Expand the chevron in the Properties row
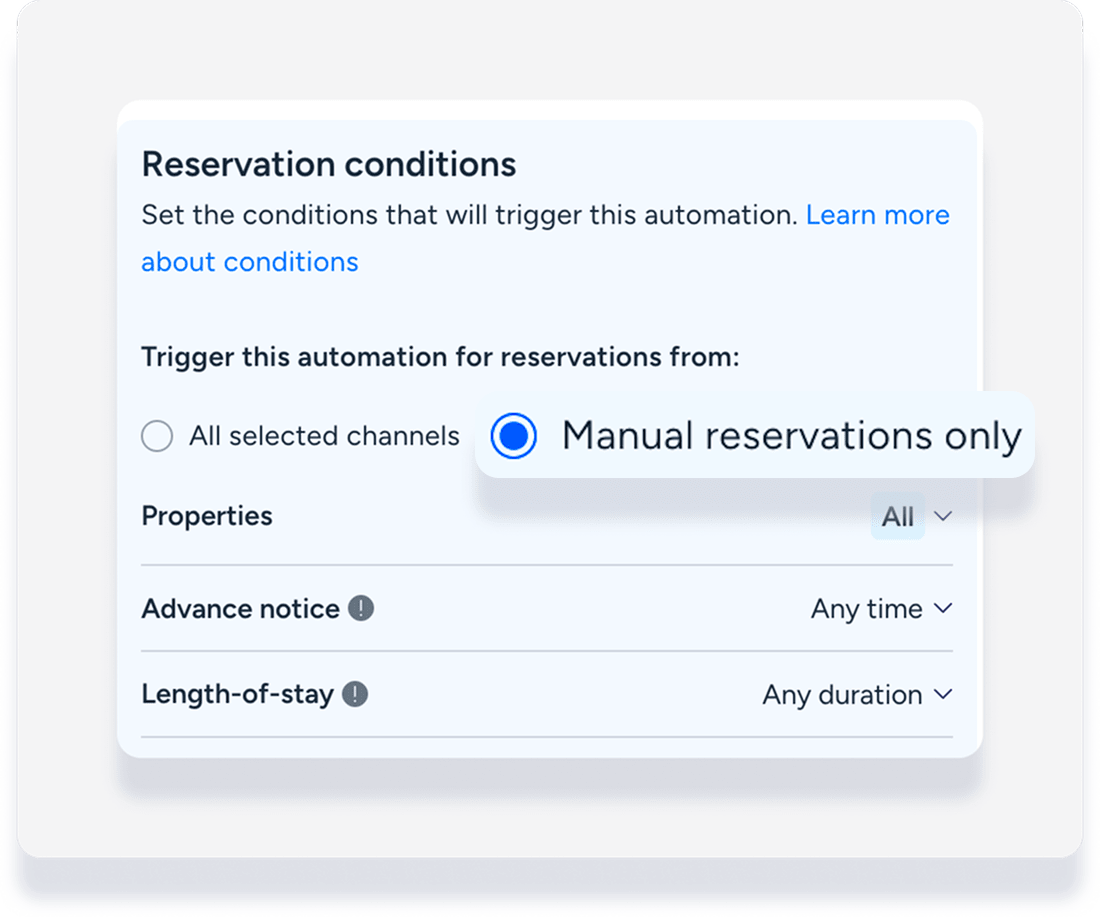1100x917 pixels. coord(942,516)
